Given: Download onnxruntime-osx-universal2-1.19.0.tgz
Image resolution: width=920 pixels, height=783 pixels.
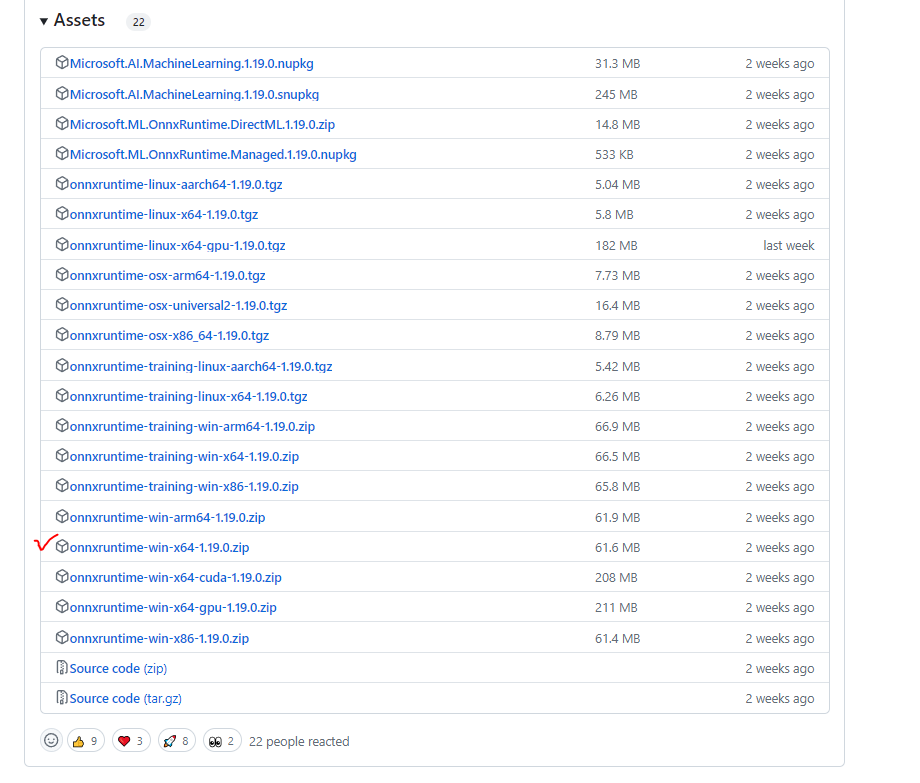Looking at the screenshot, I should 178,306.
